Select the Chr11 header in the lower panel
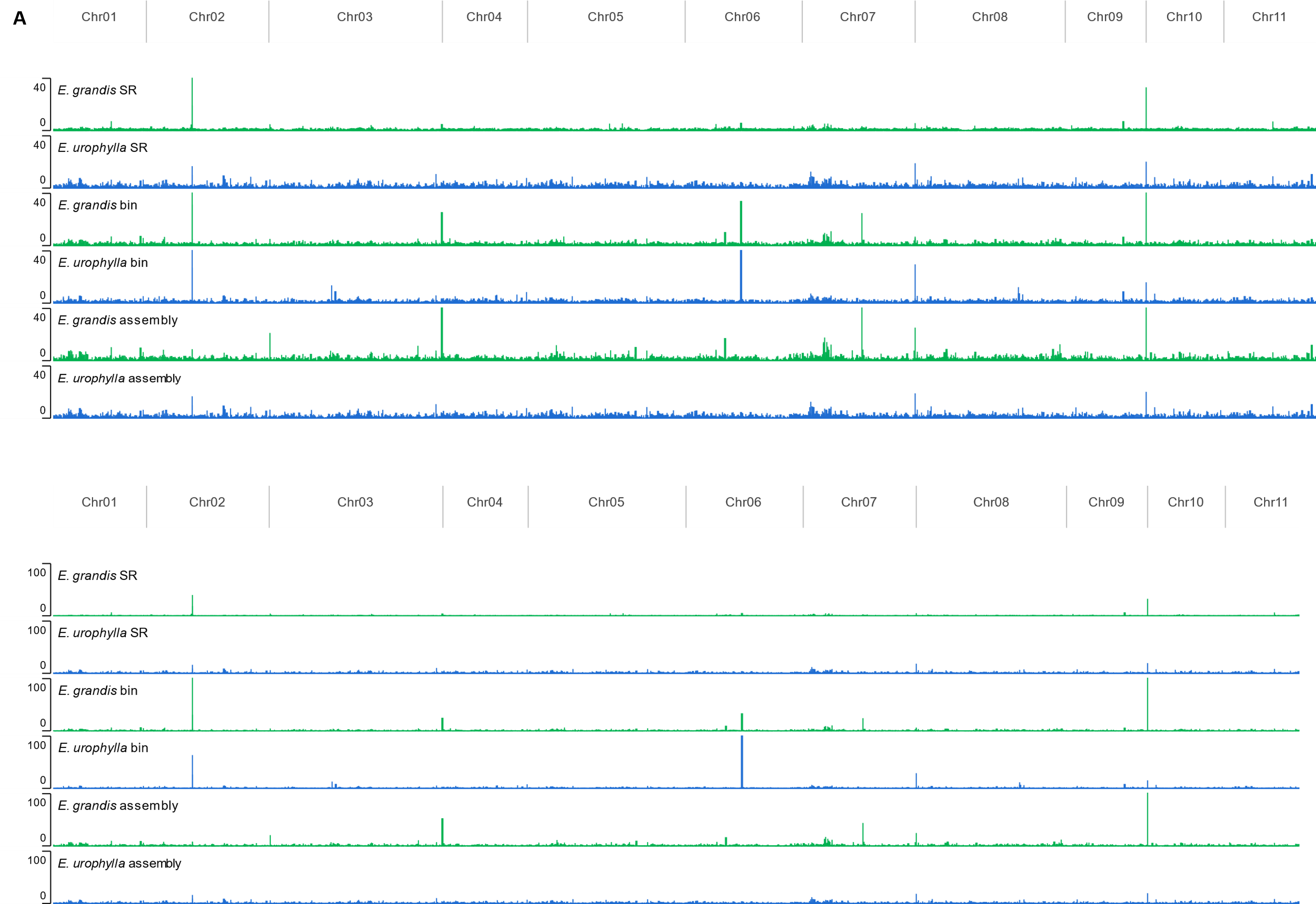Screen dimensions: 1316x904 pos(1270,503)
